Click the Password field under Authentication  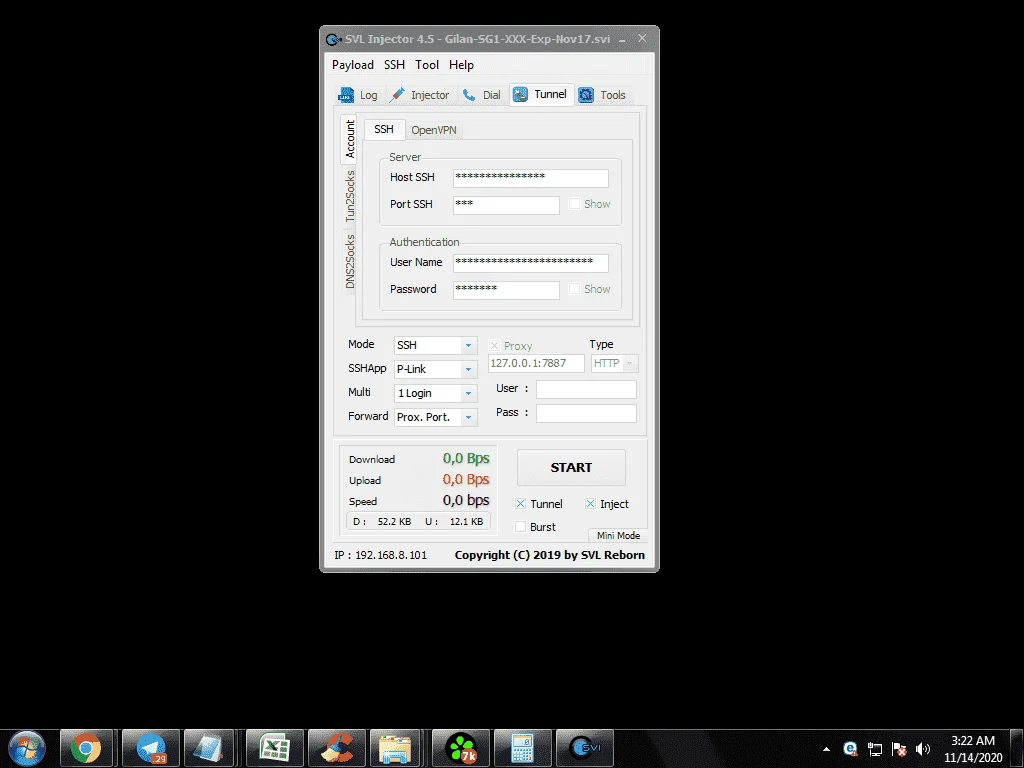coord(506,290)
